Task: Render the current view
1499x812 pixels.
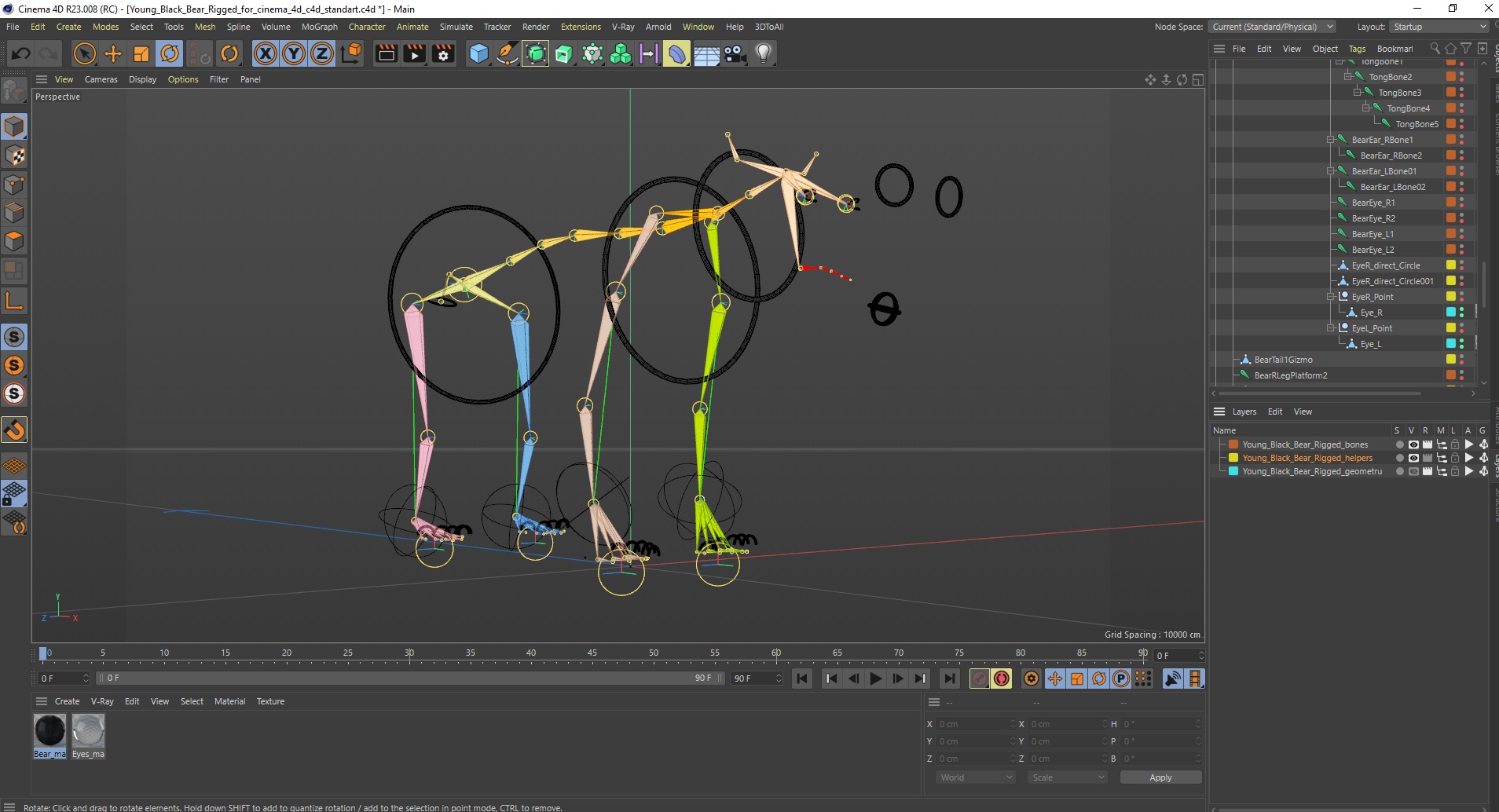Action: click(386, 53)
